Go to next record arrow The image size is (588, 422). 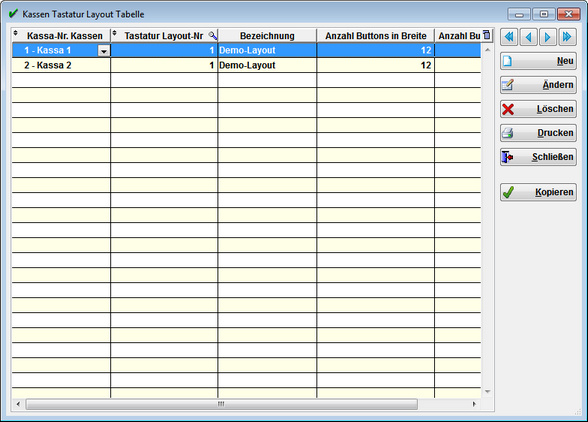548,37
